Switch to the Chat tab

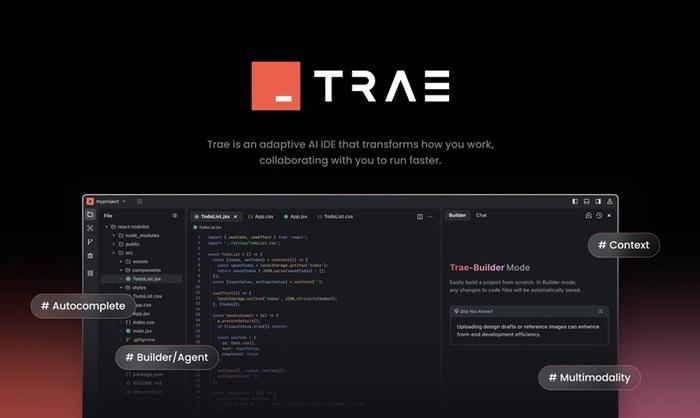pyautogui.click(x=481, y=215)
